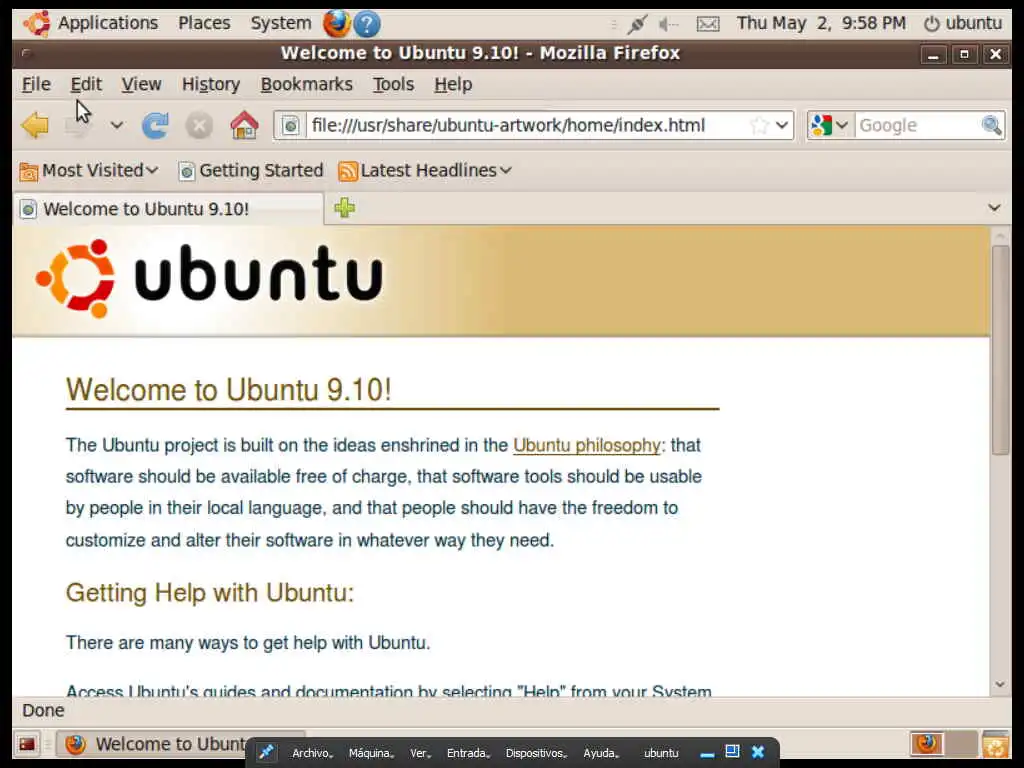Open the search engine selector dropdown
This screenshot has height=768, width=1024.
point(830,125)
